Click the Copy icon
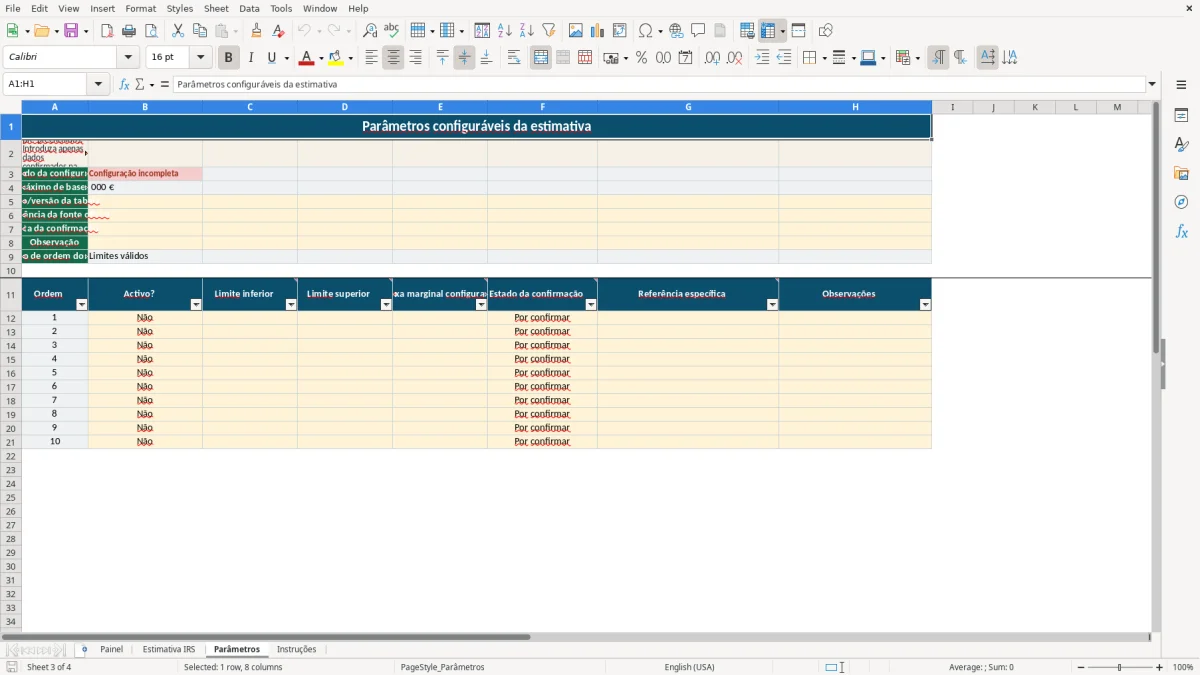The image size is (1200, 675). coord(200,31)
